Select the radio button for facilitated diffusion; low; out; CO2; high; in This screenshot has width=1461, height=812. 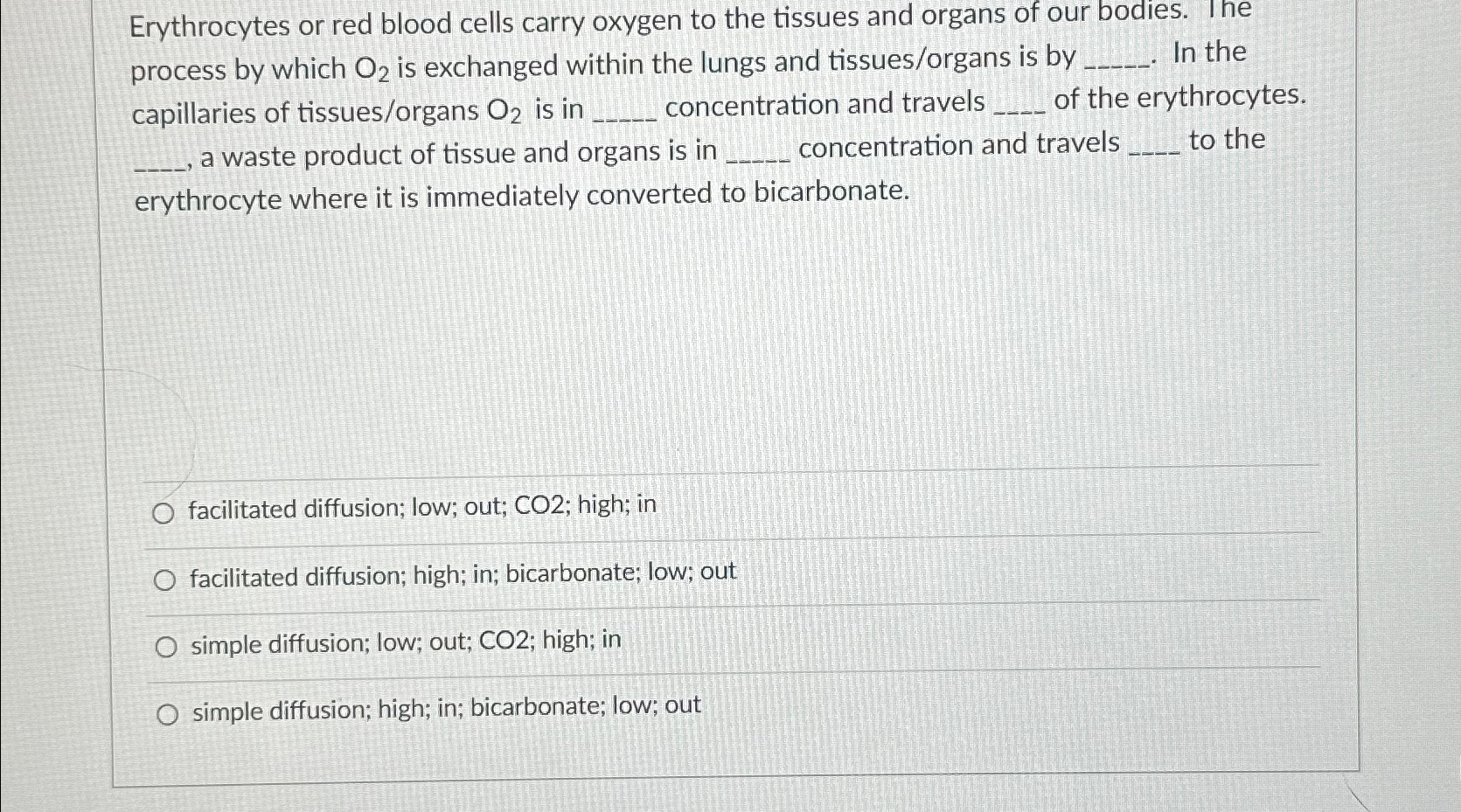164,513
